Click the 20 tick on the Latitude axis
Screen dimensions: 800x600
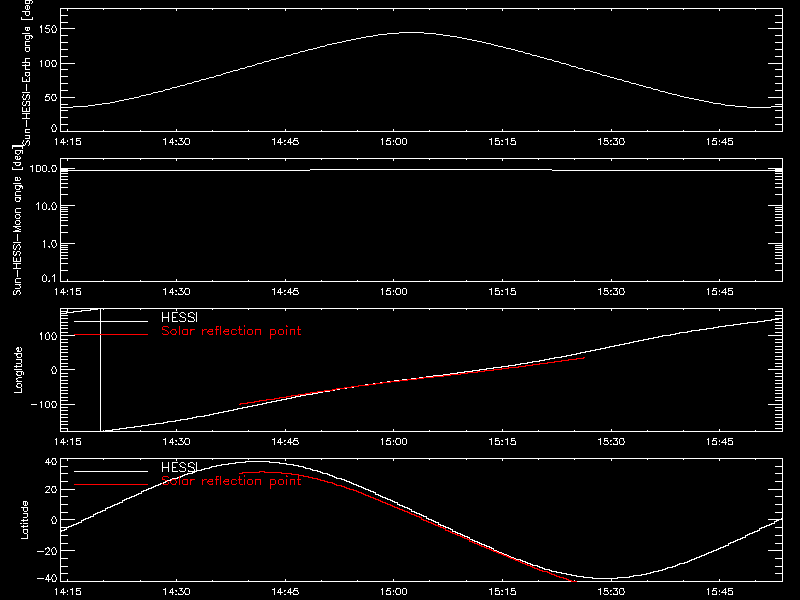(x=51, y=490)
